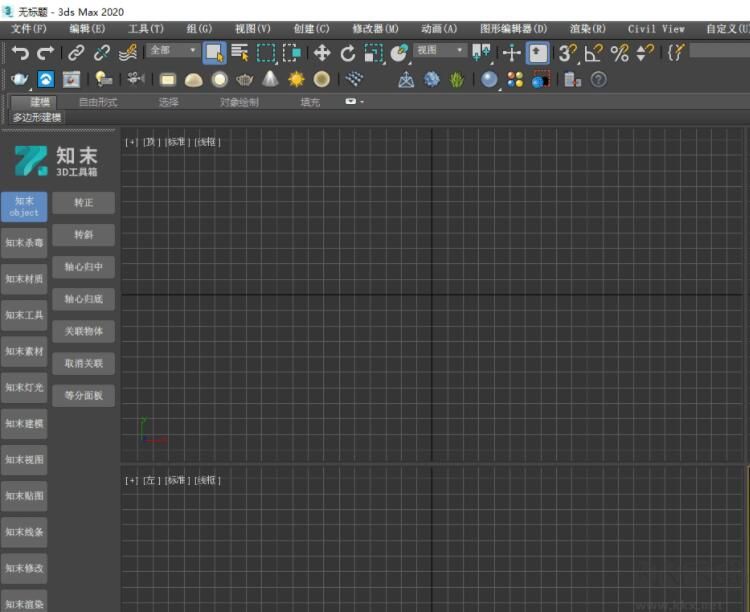Click the Select Object tool icon
This screenshot has width=750, height=612.
pos(214,53)
